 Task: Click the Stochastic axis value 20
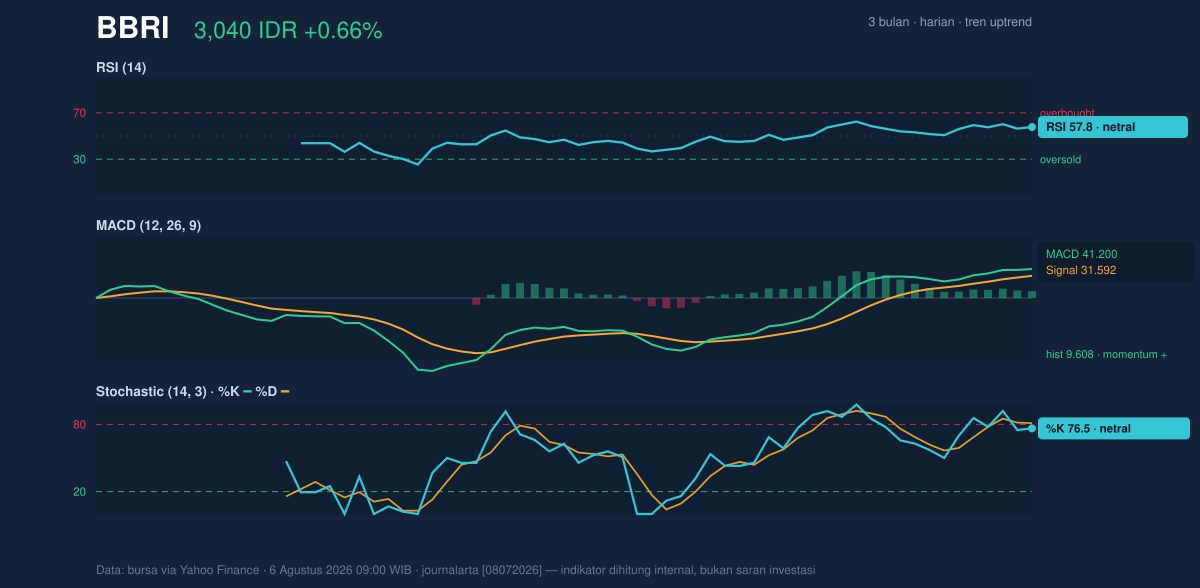79,492
